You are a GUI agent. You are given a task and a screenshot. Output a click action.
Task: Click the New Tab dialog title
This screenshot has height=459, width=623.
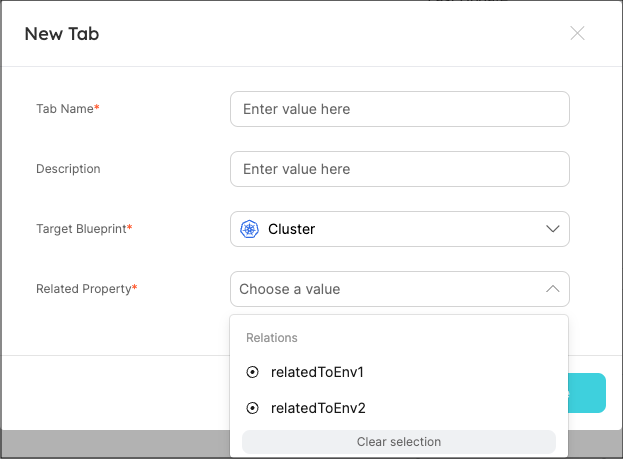pos(62,34)
